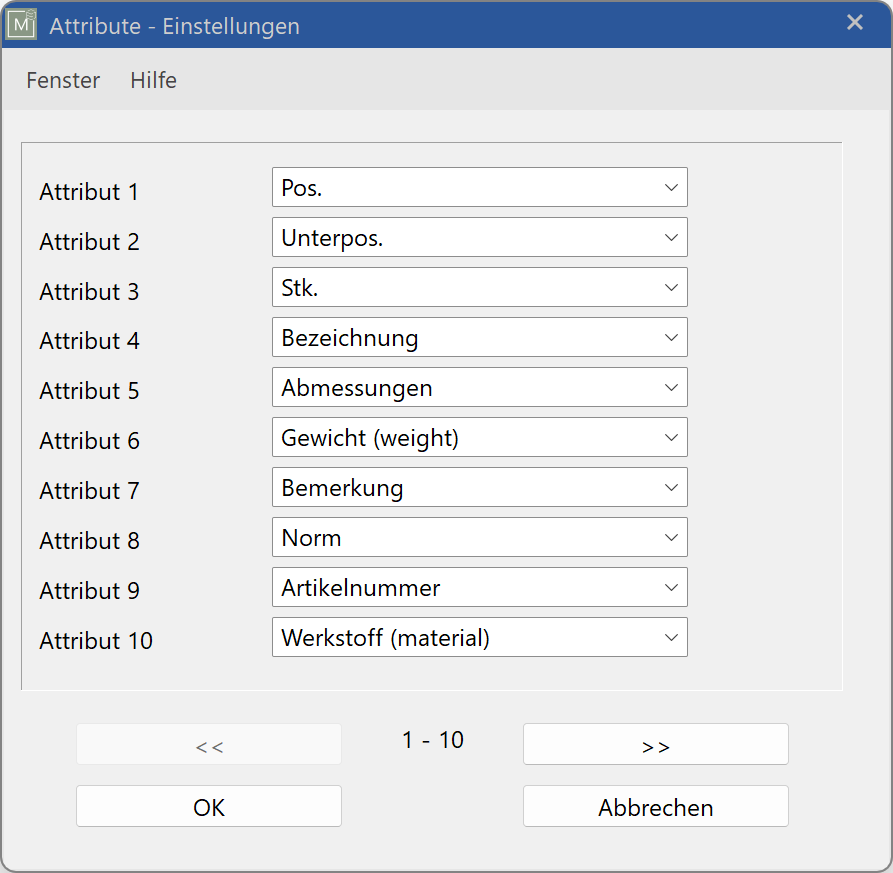Cancel changes via the Abbrechen button
This screenshot has width=893, height=873.
[655, 806]
